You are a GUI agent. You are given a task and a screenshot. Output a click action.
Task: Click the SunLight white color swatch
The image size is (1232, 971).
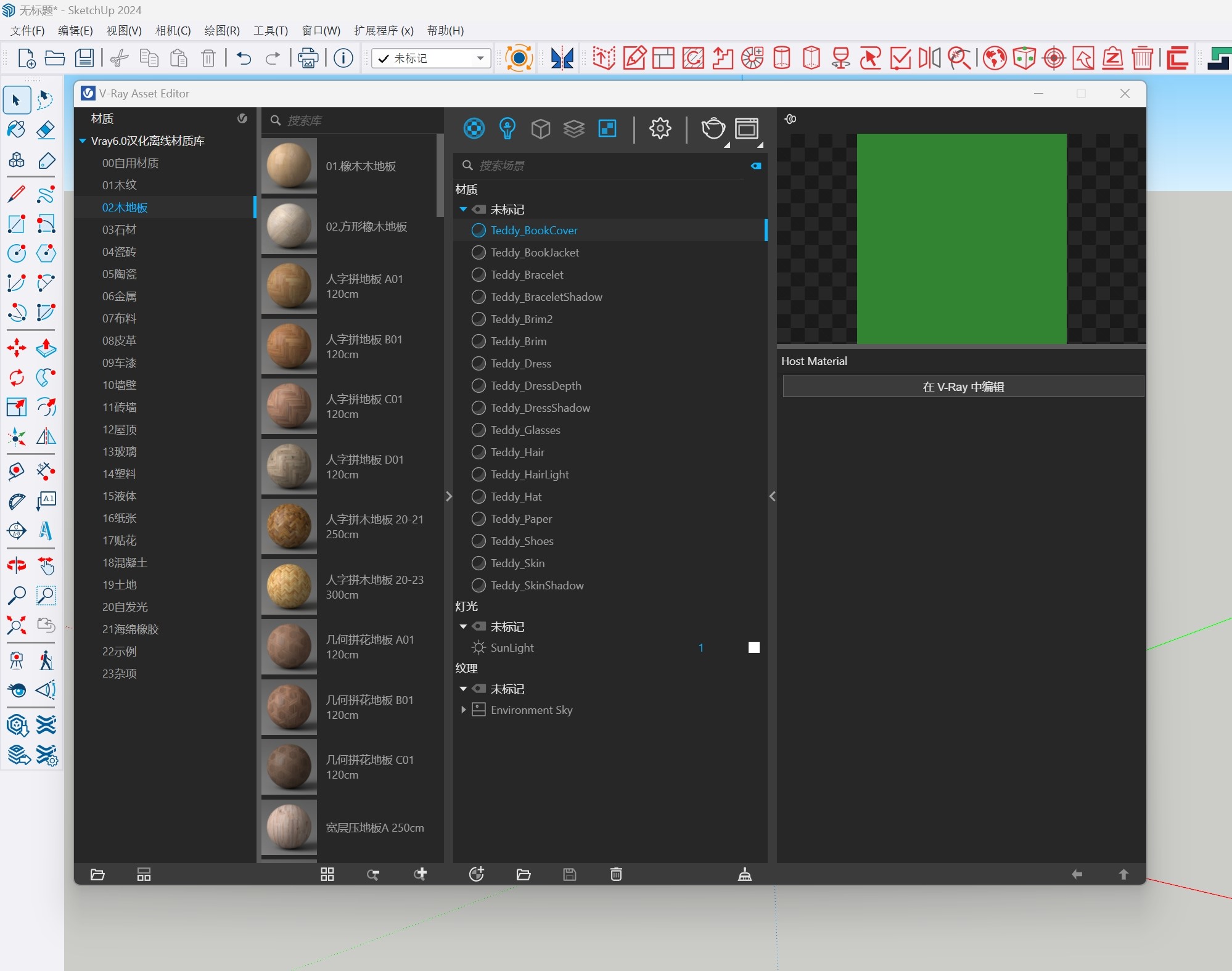754,647
